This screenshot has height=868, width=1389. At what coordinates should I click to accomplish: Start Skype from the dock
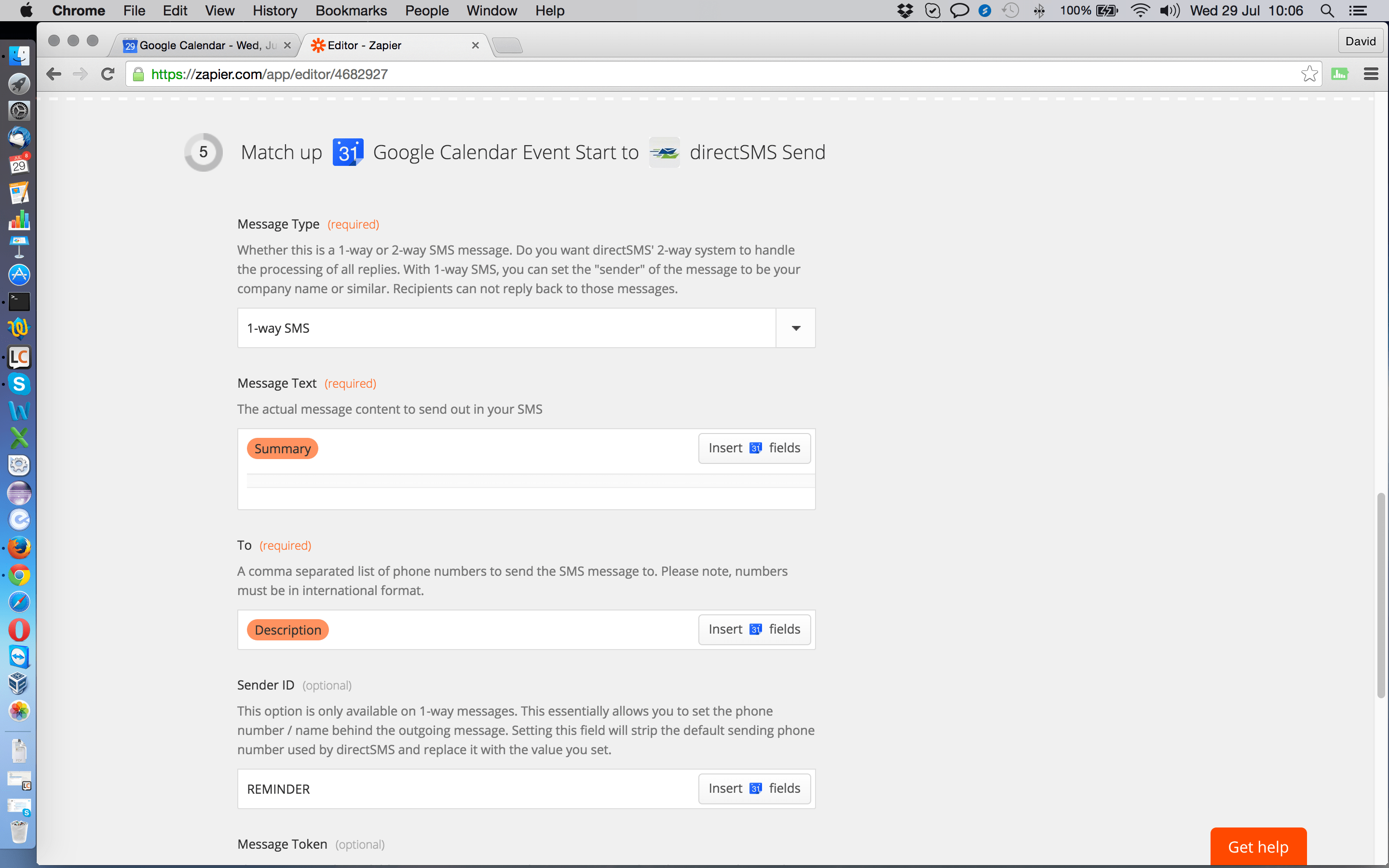(19, 384)
